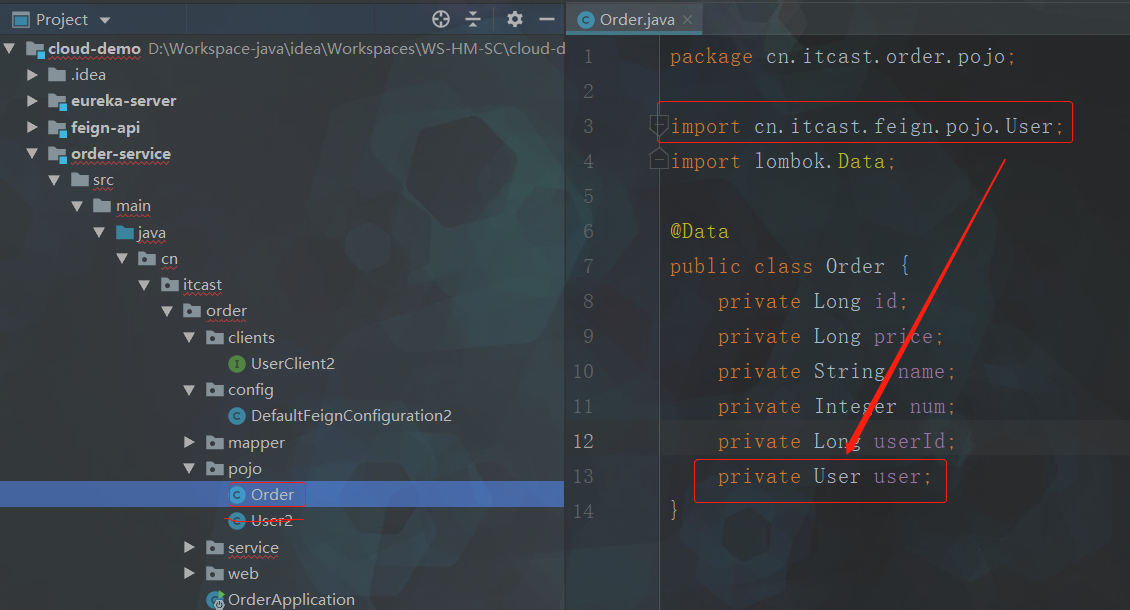The height and width of the screenshot is (610, 1130).
Task: Click the Order class icon in tree
Action: pos(237,495)
